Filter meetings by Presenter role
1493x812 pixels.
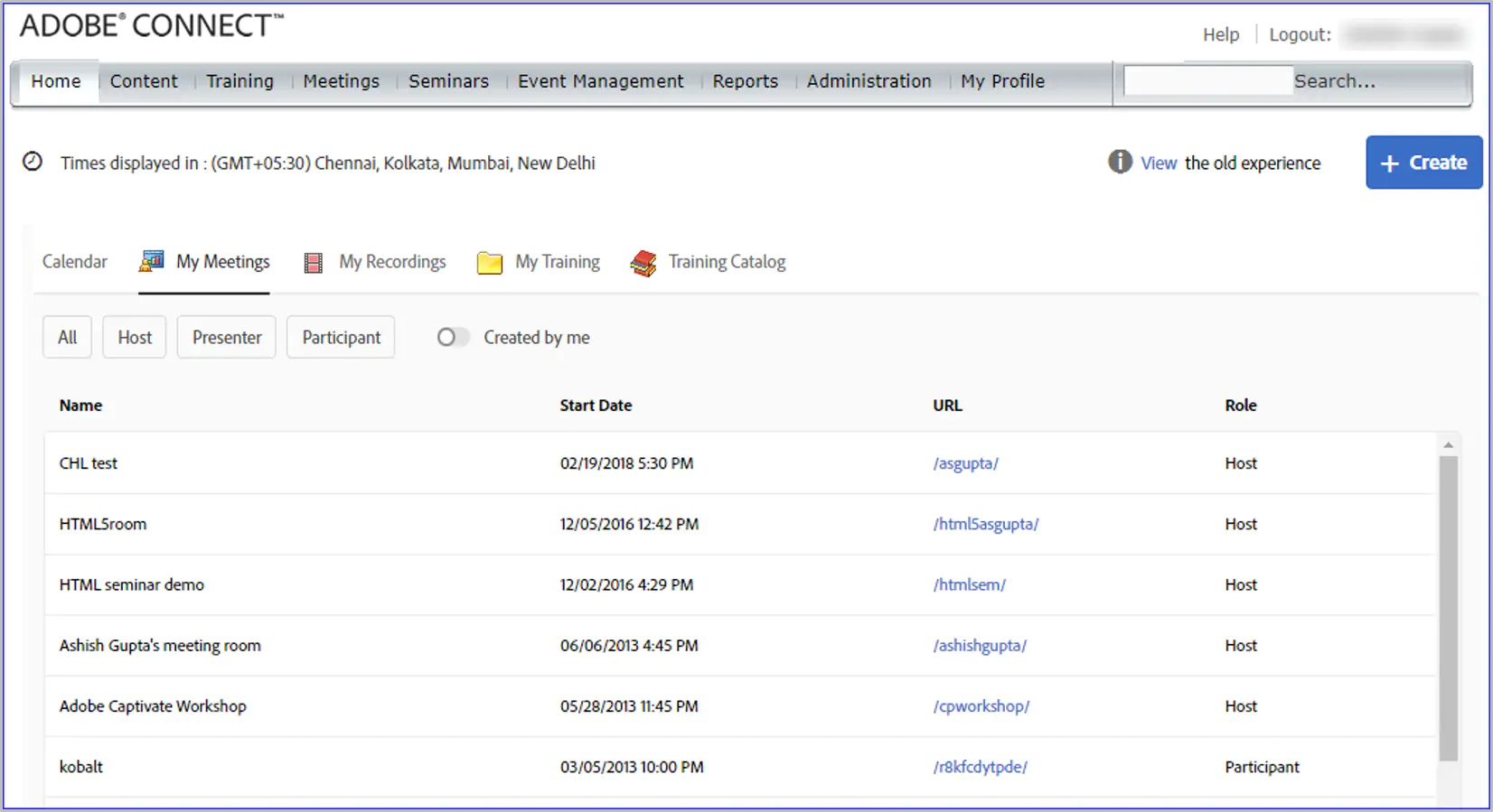point(227,337)
